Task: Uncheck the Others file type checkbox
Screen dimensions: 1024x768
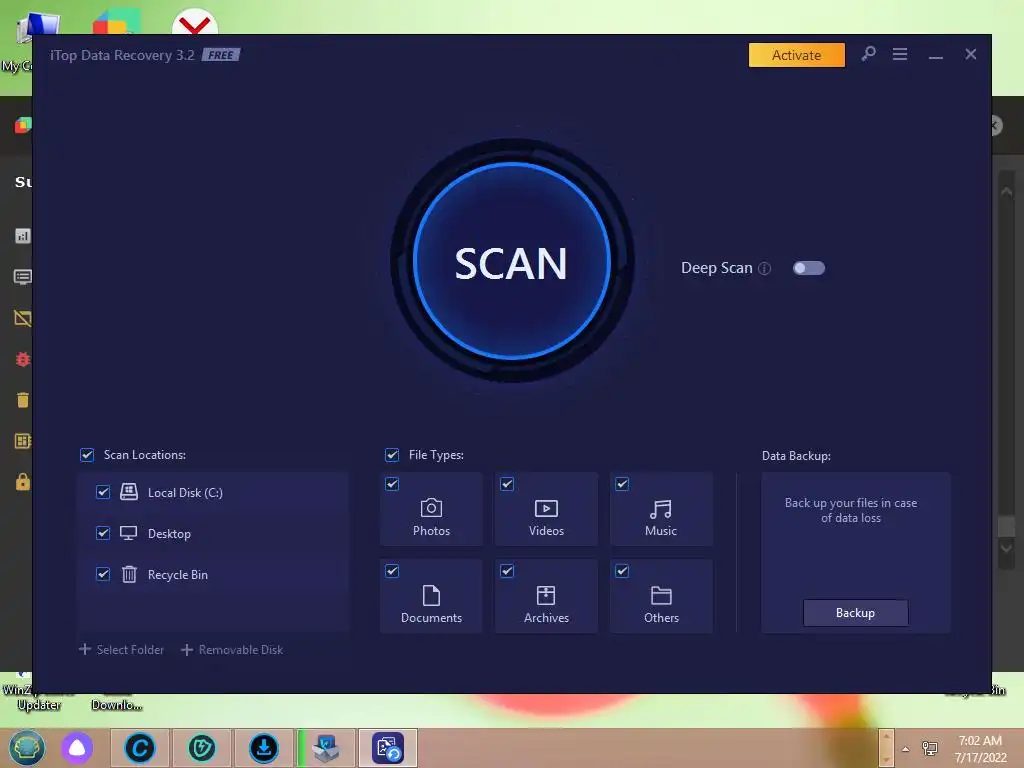Action: pos(622,571)
